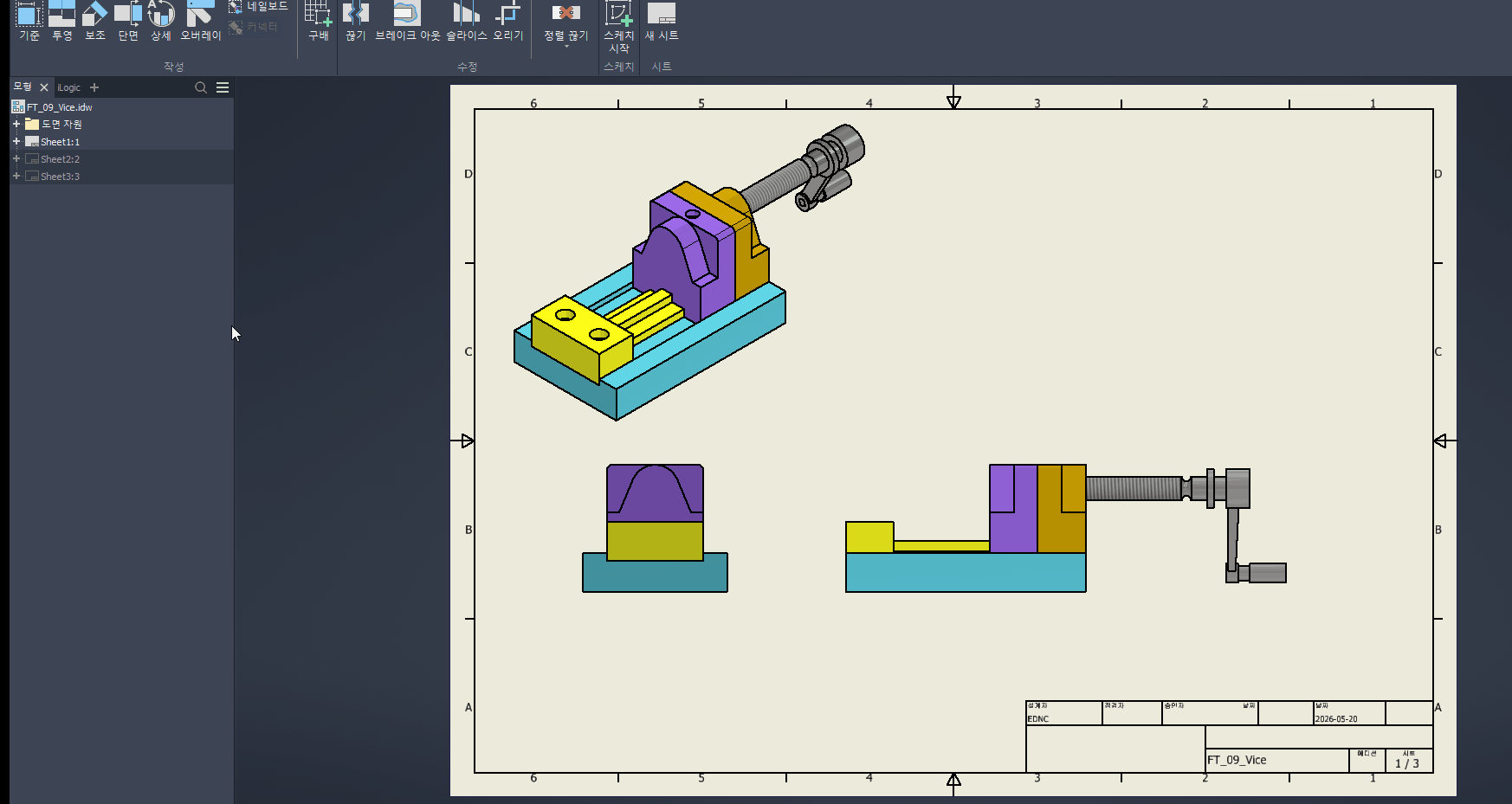
Task: Activate the 끊기 break view tool
Action: point(356,21)
